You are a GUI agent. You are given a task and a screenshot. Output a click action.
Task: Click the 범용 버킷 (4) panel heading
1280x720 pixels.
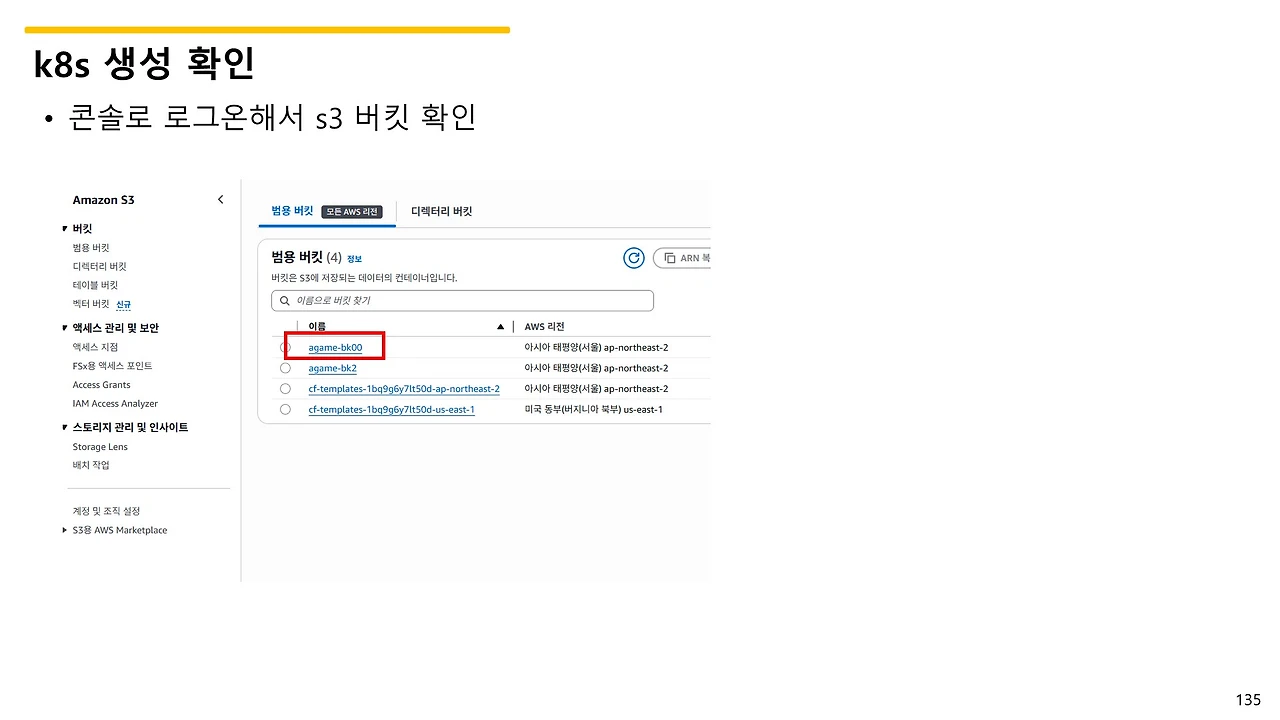click(x=306, y=258)
